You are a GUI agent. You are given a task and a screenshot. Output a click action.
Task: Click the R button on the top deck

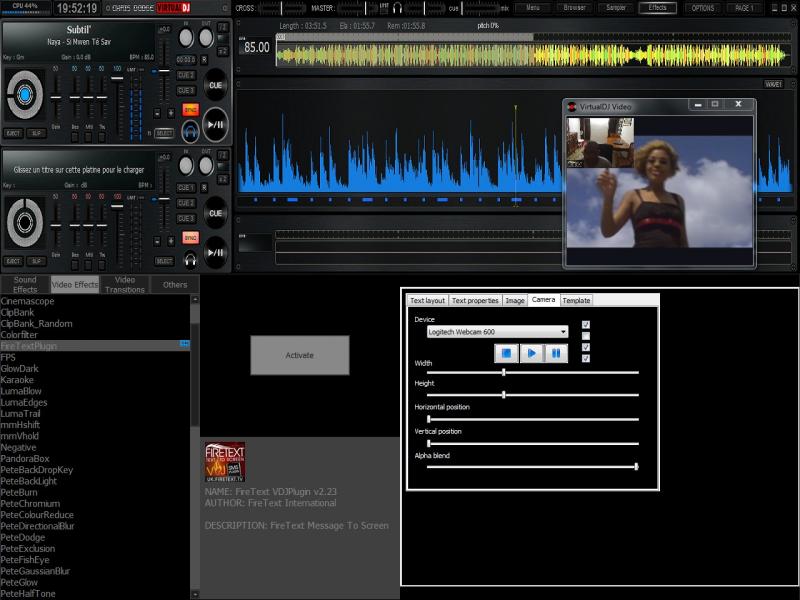pos(204,60)
